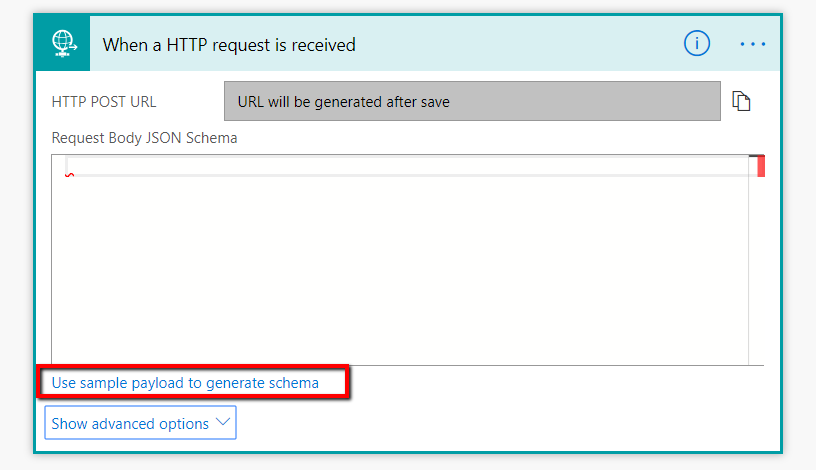The height and width of the screenshot is (470, 816).
Task: Open the info icon in the card header
Action: [696, 44]
